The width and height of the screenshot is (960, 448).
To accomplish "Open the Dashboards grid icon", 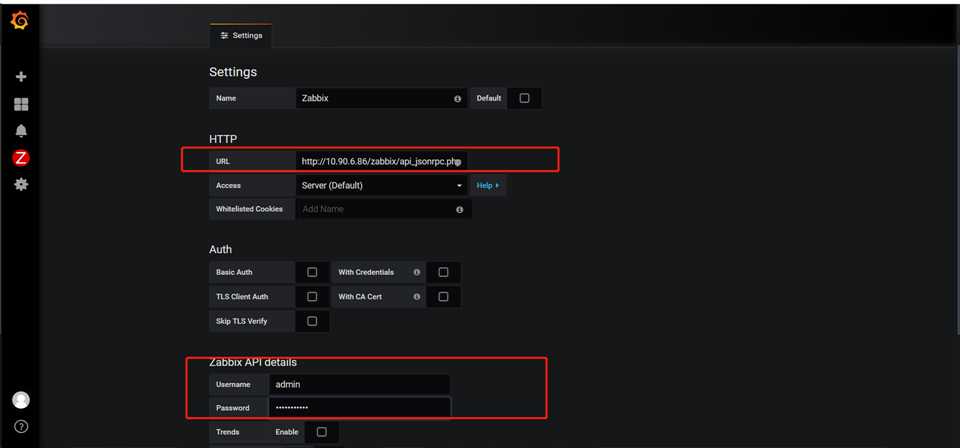I will point(21,105).
